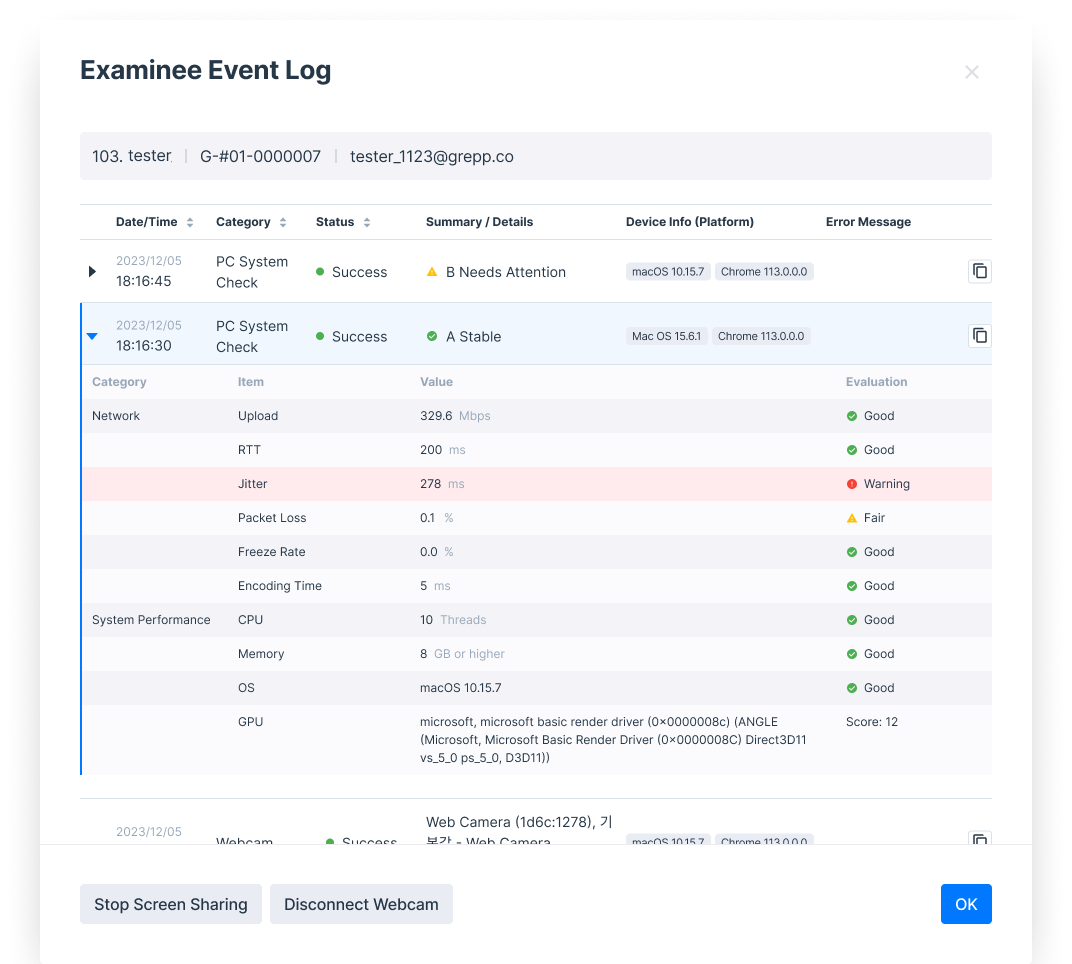
Task: Collapse the 18:16:30 PC System Check row
Action: pos(92,336)
